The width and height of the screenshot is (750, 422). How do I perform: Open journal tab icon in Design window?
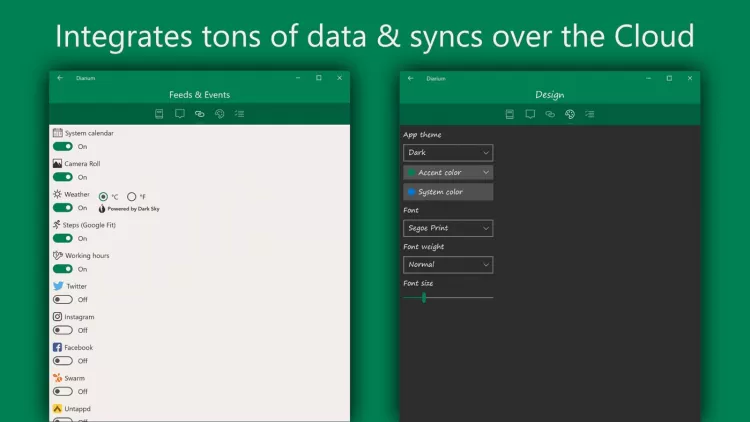pos(510,114)
